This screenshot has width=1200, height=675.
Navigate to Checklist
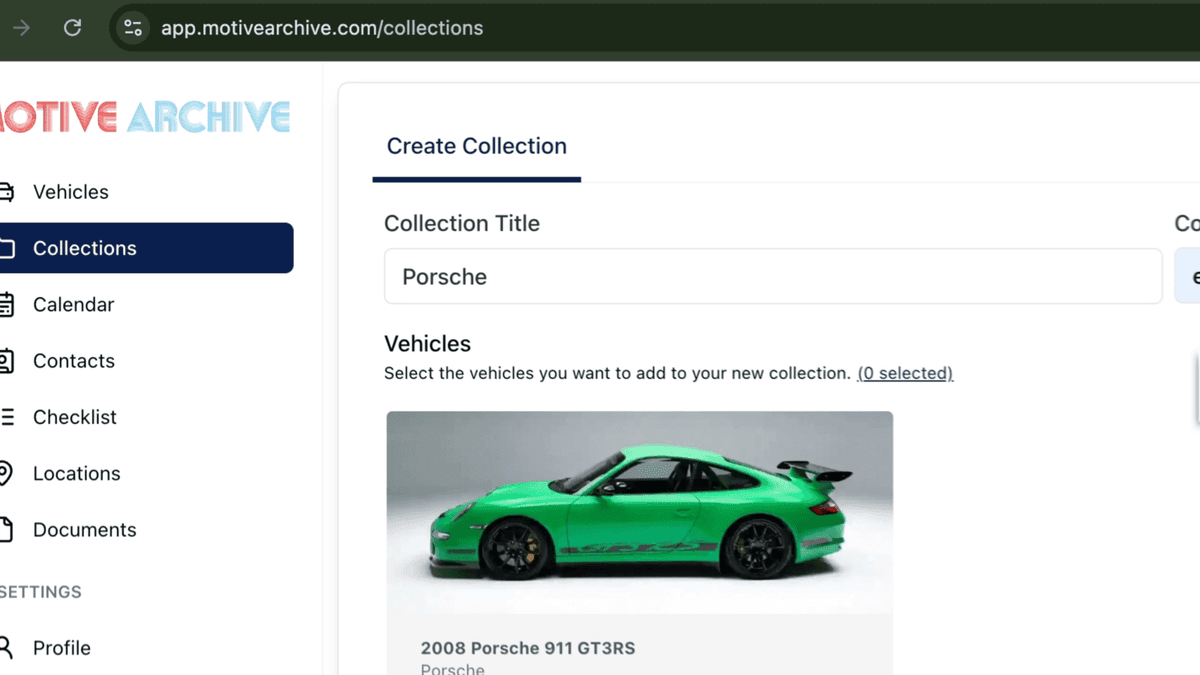click(146, 417)
